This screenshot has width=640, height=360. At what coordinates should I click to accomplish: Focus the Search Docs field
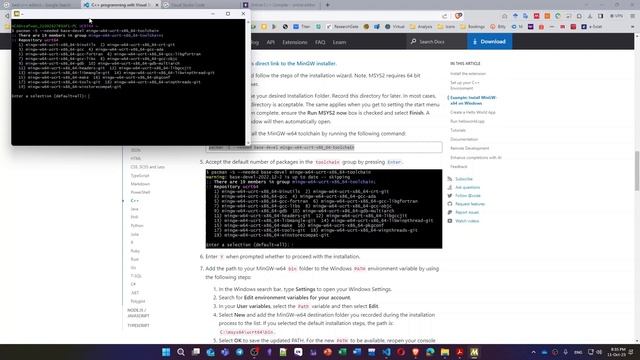tap(436, 42)
